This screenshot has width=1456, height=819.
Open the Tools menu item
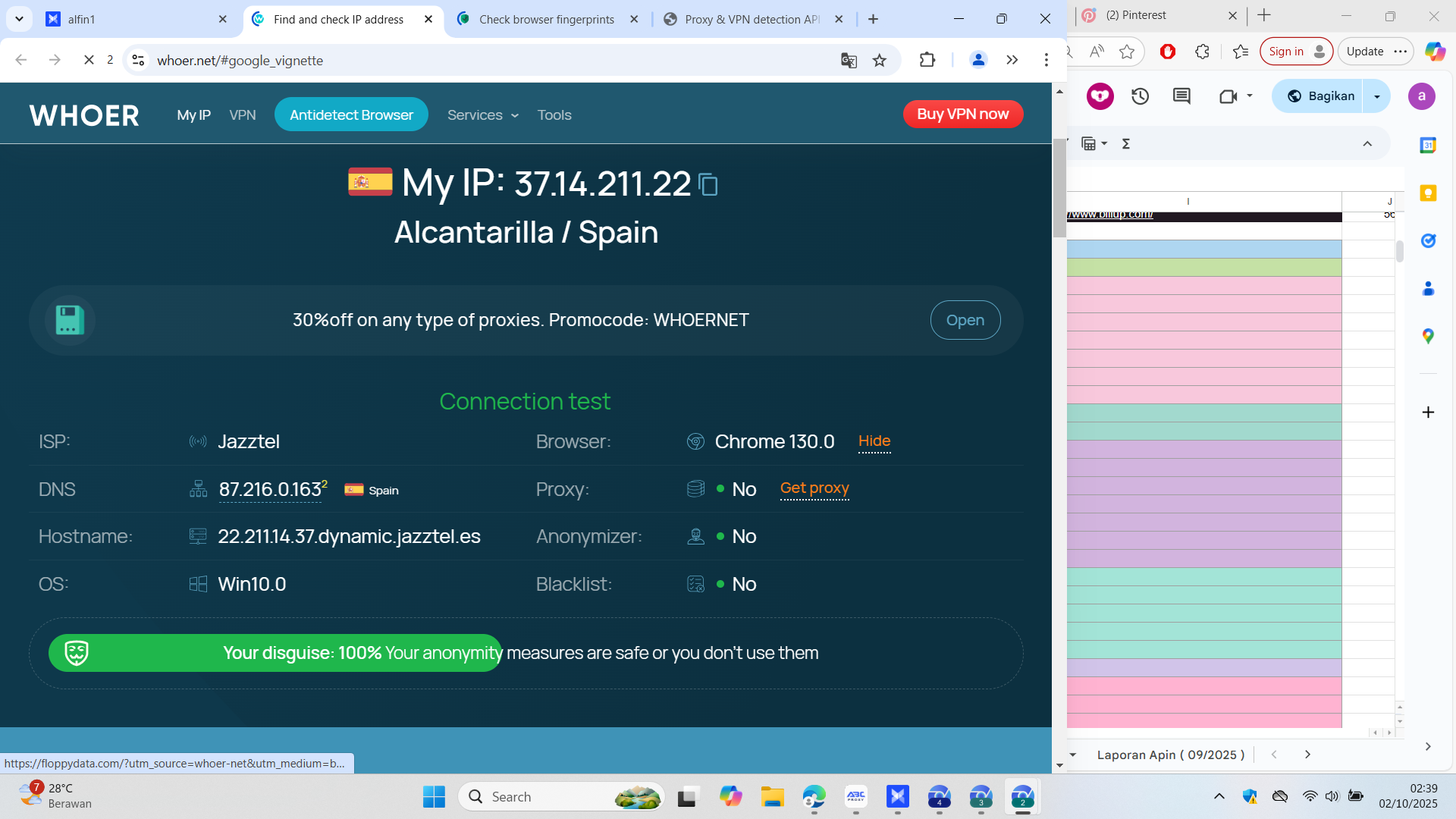tap(554, 115)
